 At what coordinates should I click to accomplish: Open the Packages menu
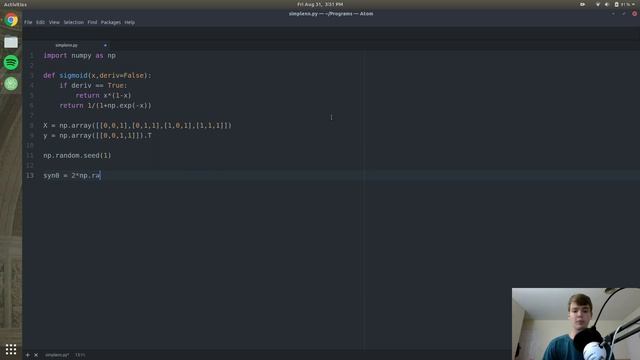[111, 22]
